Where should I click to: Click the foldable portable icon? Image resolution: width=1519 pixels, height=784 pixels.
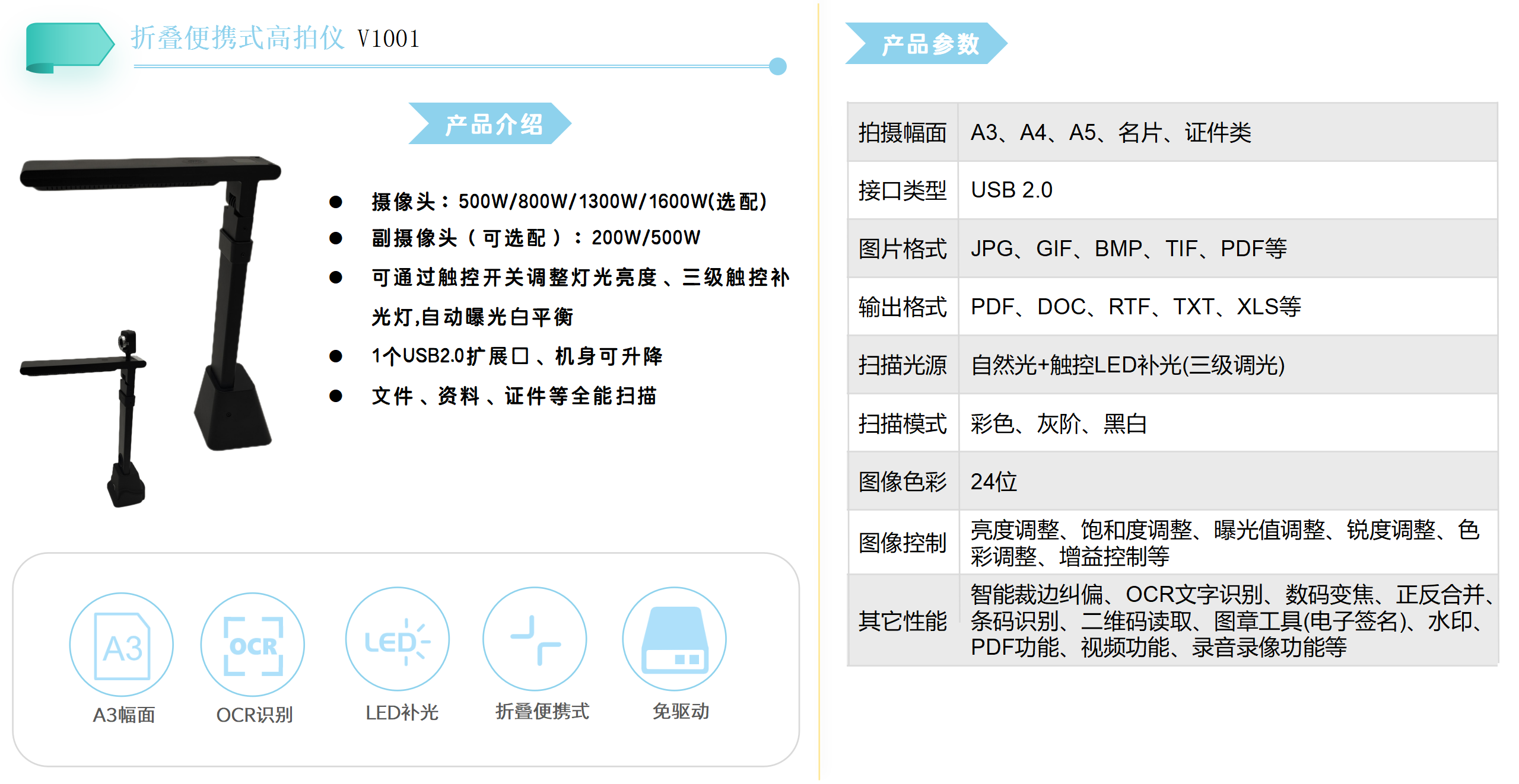[535, 640]
